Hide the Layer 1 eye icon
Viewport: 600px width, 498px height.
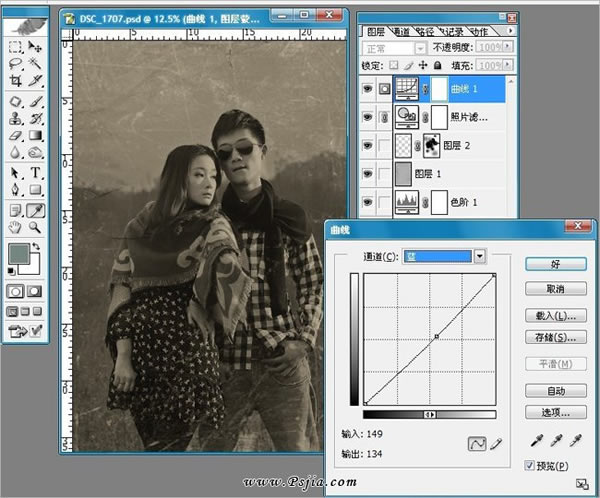367,173
